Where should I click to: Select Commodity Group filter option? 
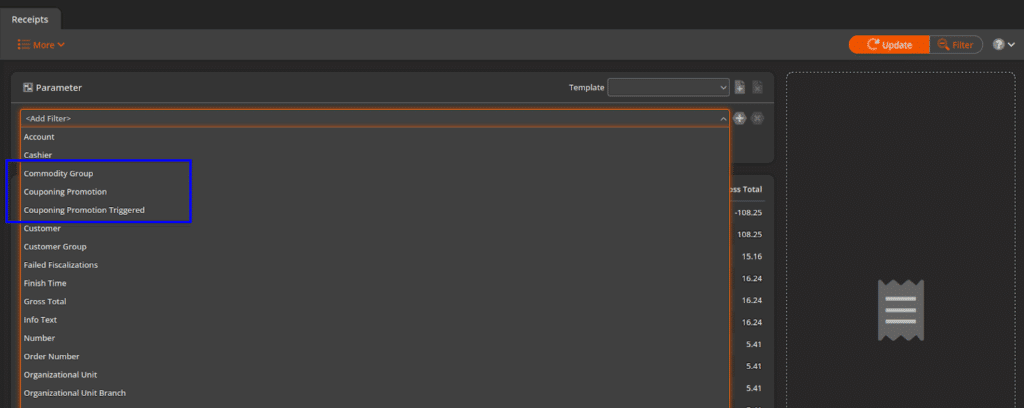[58, 173]
